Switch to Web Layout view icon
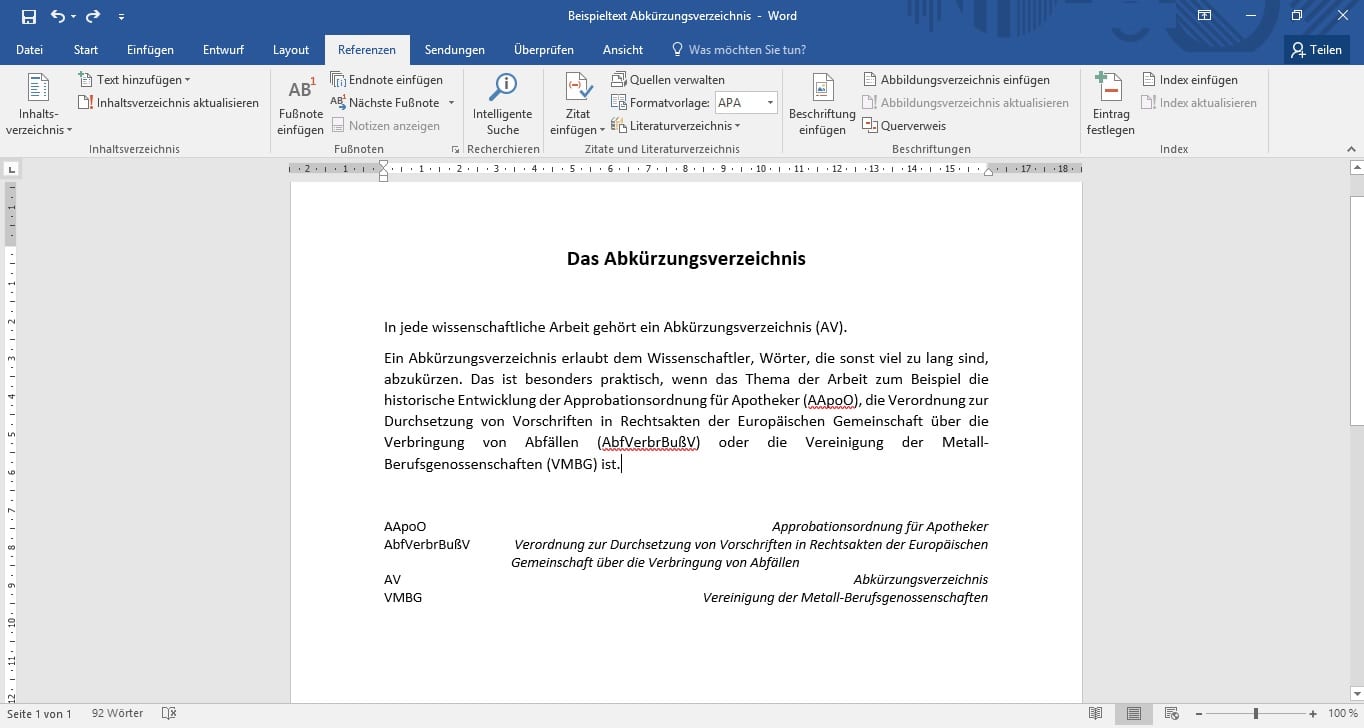Viewport: 1364px width, 728px height. click(1172, 714)
